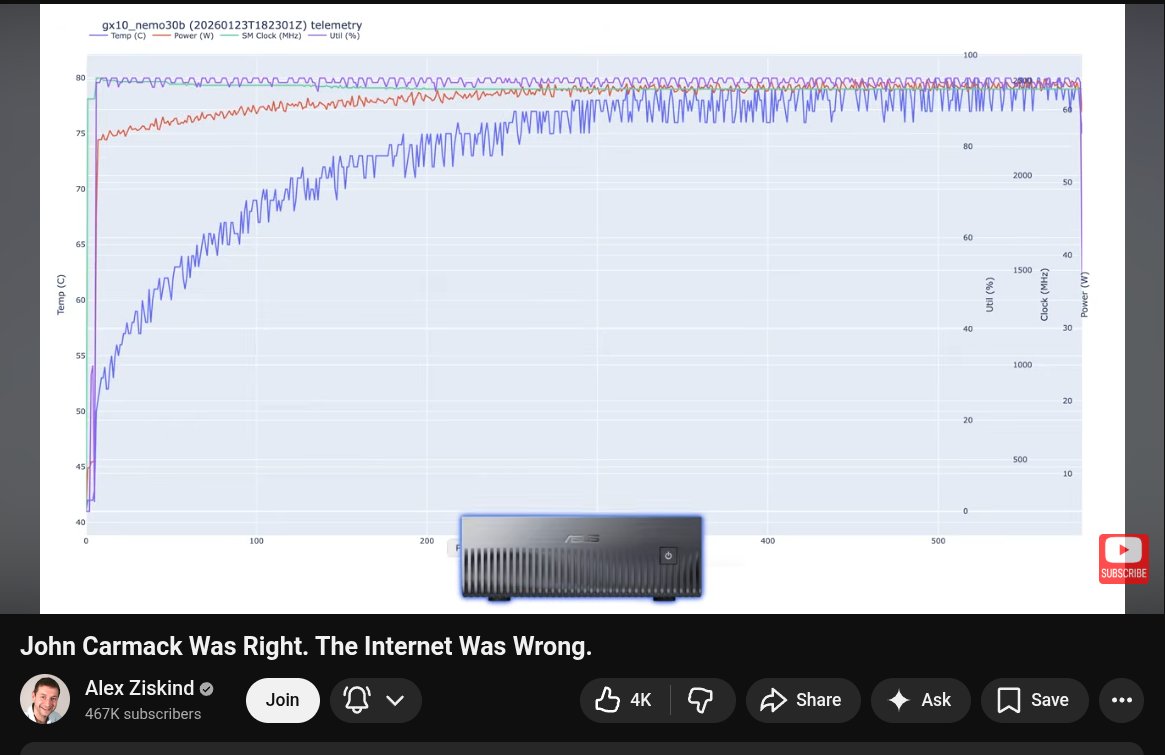This screenshot has height=755, width=1165.
Task: Click the 467K subscribers text
Action: click(143, 714)
